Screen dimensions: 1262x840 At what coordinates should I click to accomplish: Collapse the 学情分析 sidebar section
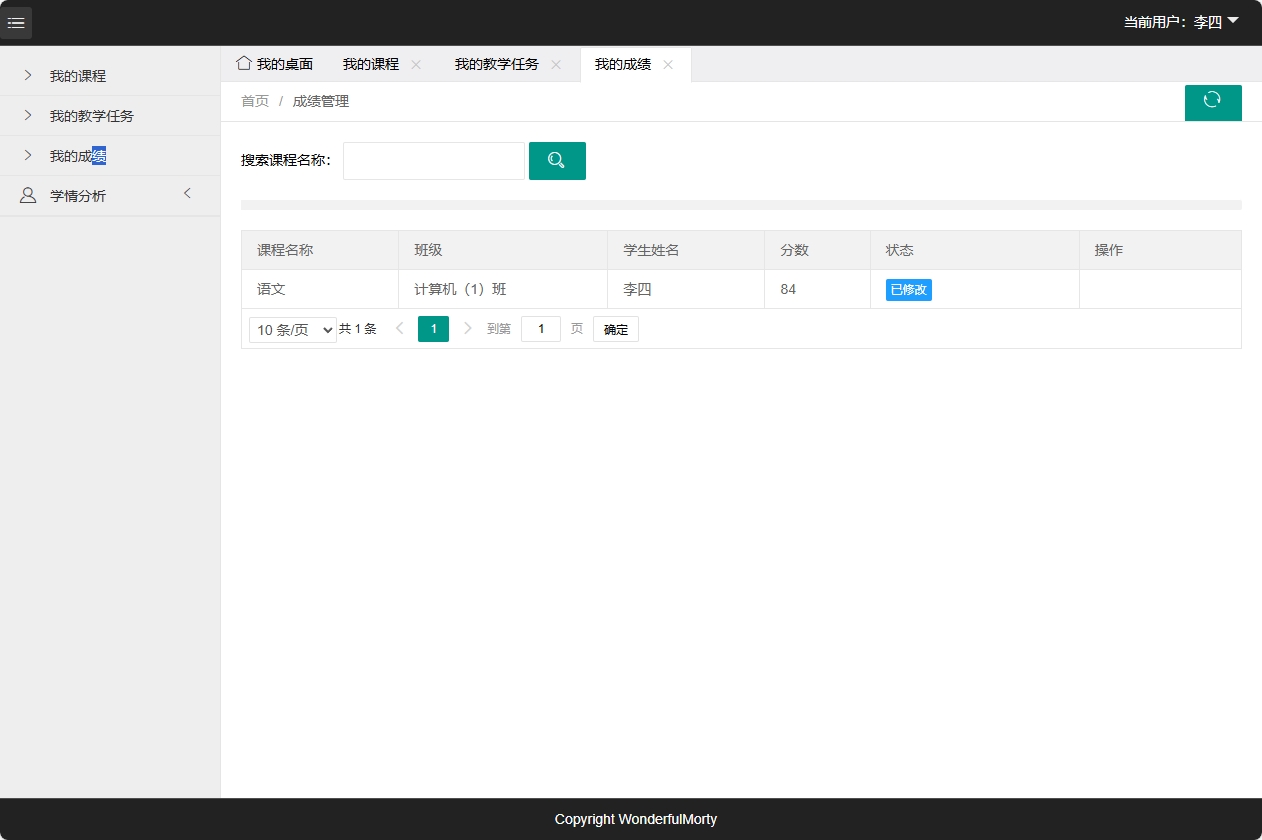[x=187, y=195]
